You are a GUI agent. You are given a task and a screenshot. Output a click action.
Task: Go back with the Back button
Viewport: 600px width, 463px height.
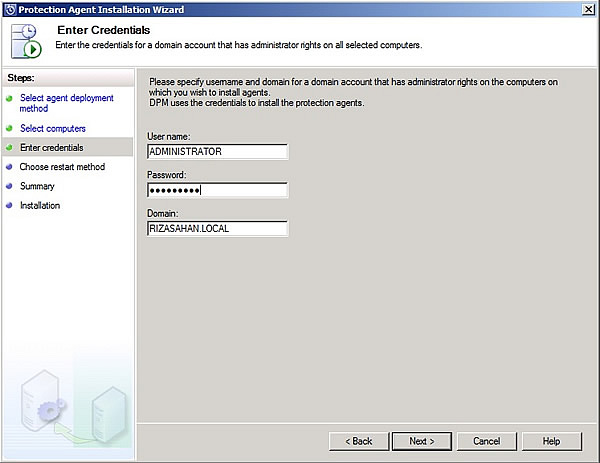358,441
